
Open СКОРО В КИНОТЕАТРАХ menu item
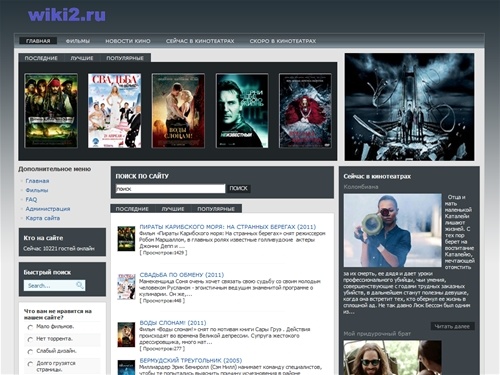pos(283,41)
